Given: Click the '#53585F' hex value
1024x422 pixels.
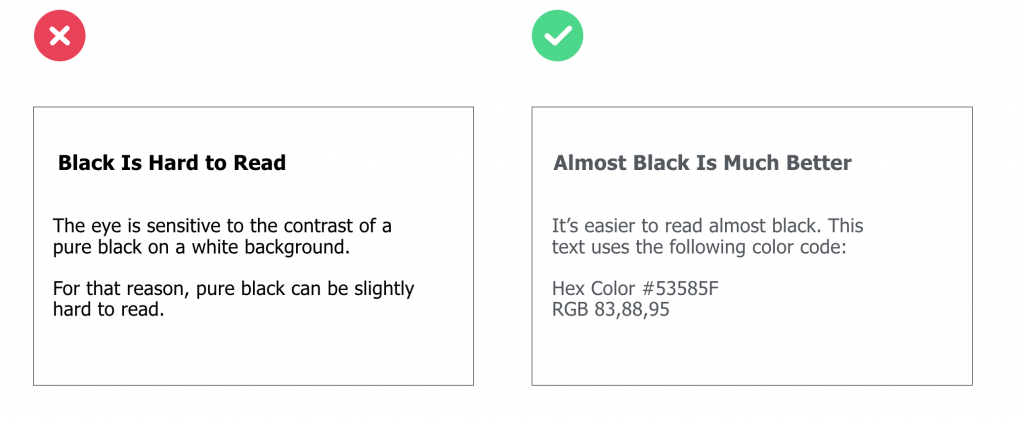Looking at the screenshot, I should [x=679, y=288].
